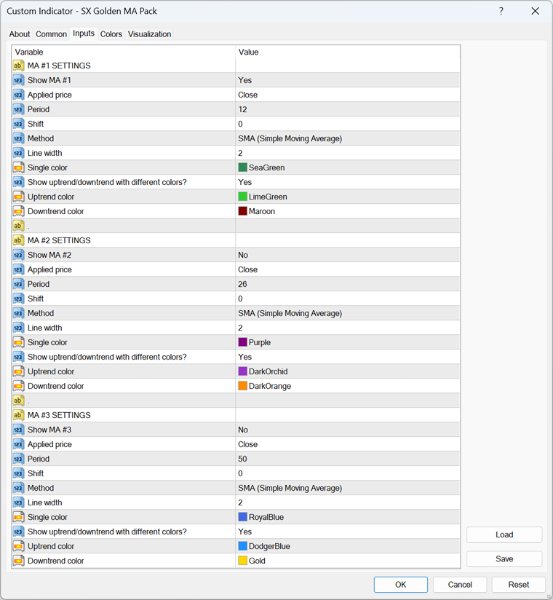
Task: Switch to the Colors tab
Action: tap(111, 34)
